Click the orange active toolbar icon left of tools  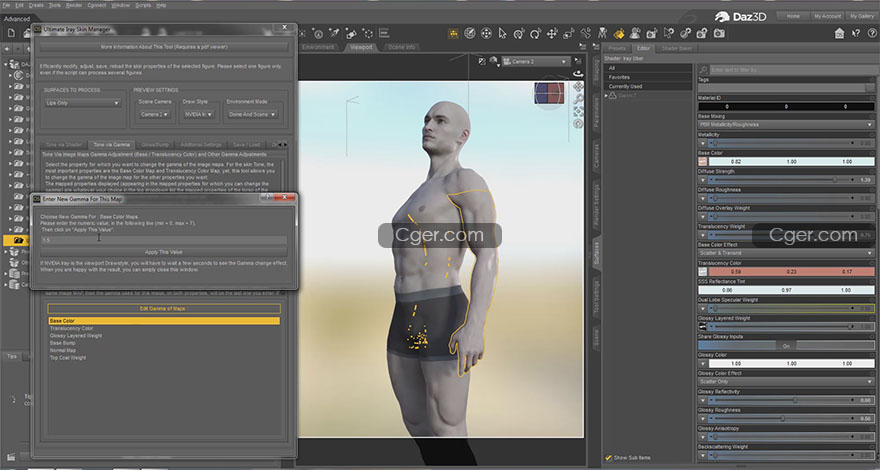click(x=453, y=34)
